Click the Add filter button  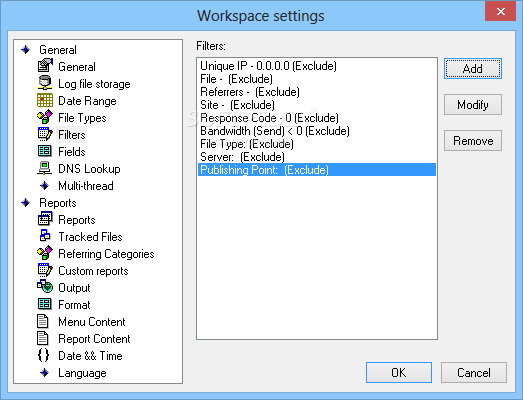pos(473,69)
